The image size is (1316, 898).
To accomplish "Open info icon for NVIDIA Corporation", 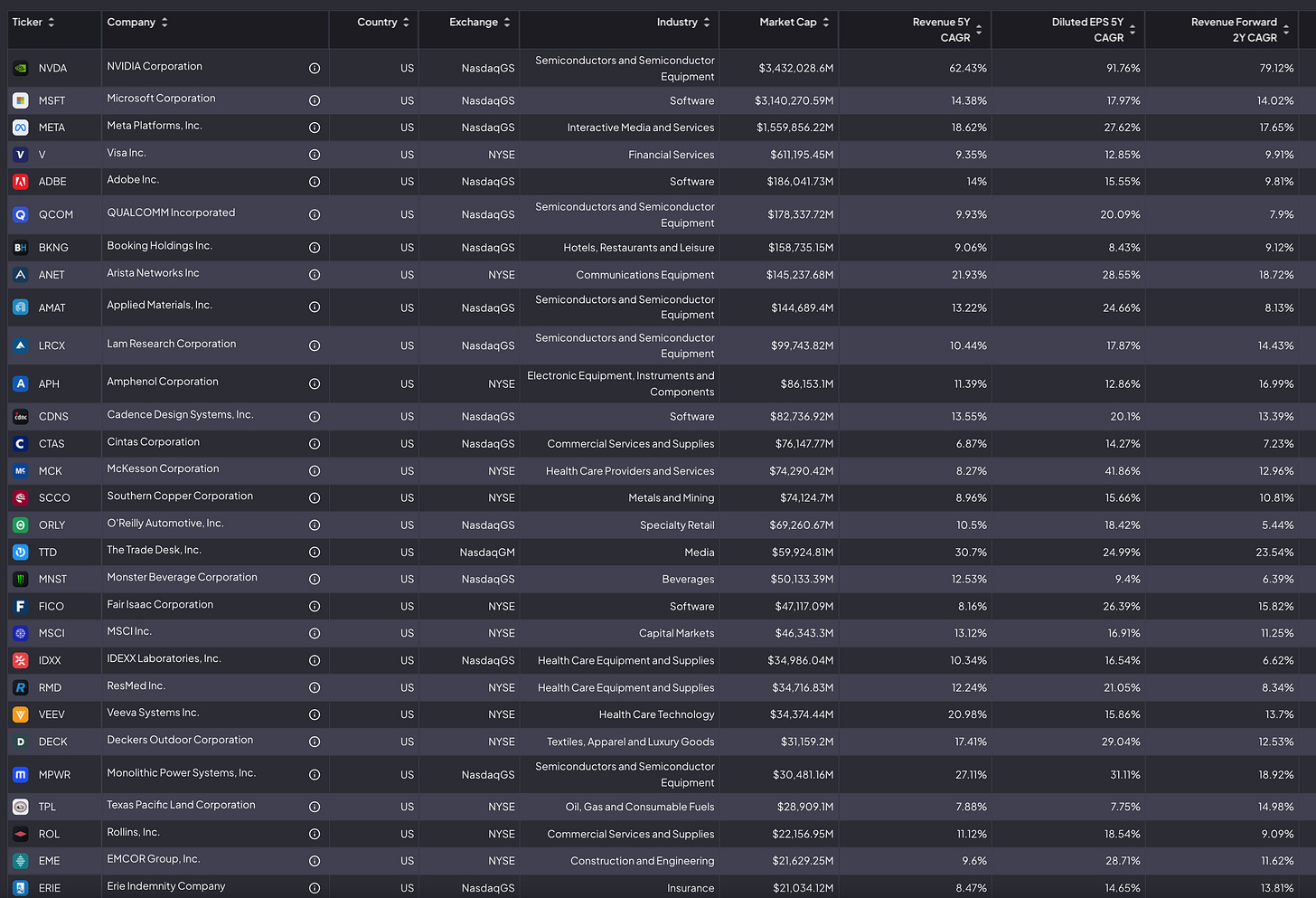I will (315, 68).
